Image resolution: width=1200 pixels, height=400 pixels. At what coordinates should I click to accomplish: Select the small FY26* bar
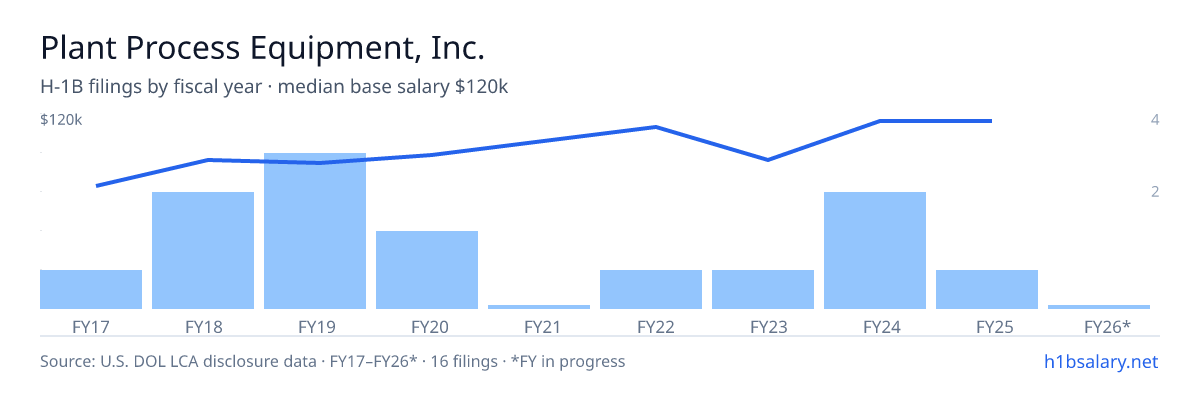tap(1099, 306)
